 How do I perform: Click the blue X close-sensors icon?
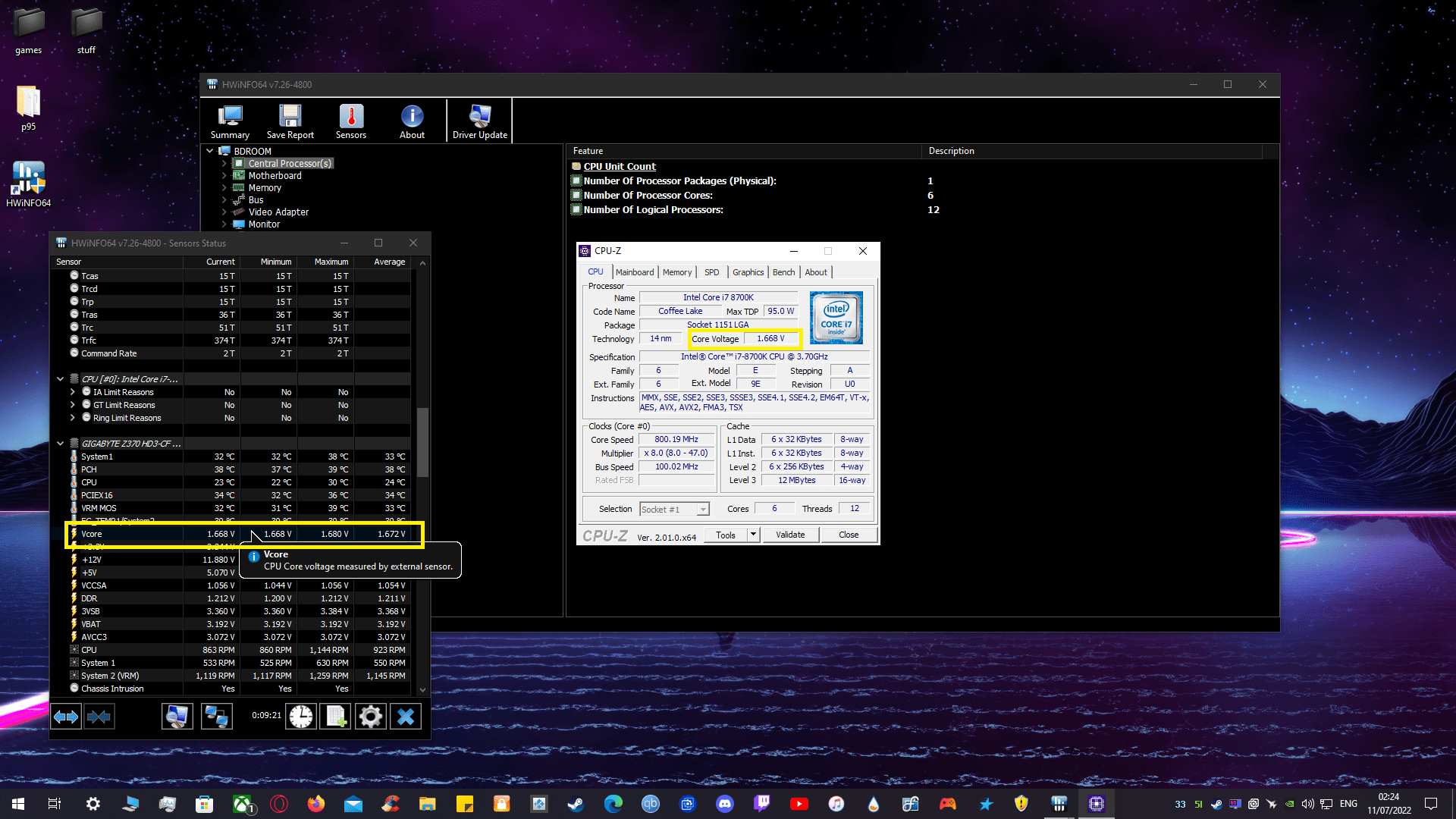[x=406, y=717]
